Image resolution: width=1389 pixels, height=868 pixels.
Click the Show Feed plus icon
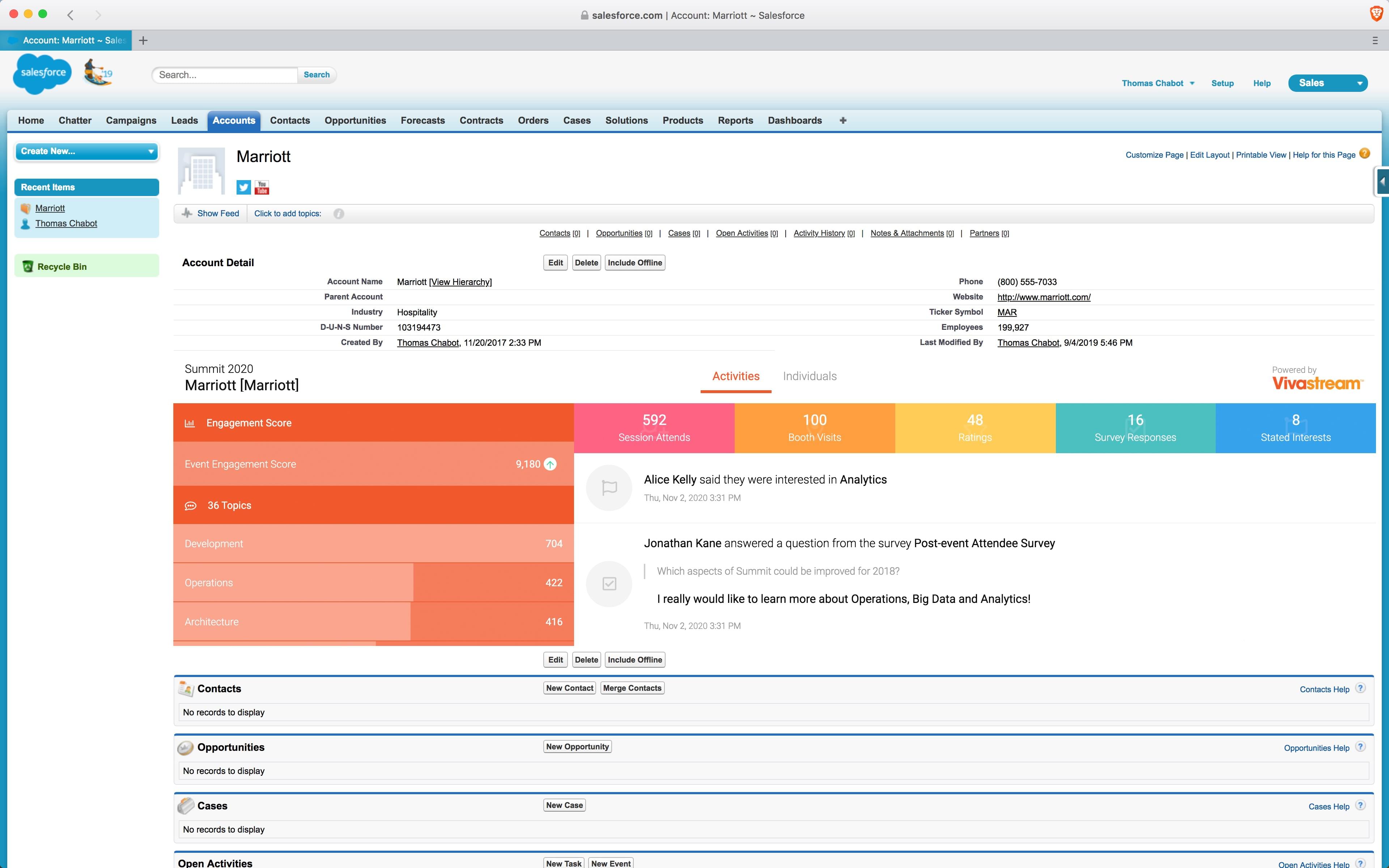(x=187, y=213)
